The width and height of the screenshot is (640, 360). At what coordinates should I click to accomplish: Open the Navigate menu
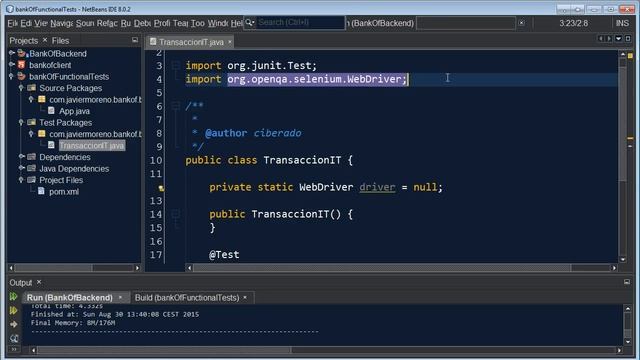tap(62, 23)
